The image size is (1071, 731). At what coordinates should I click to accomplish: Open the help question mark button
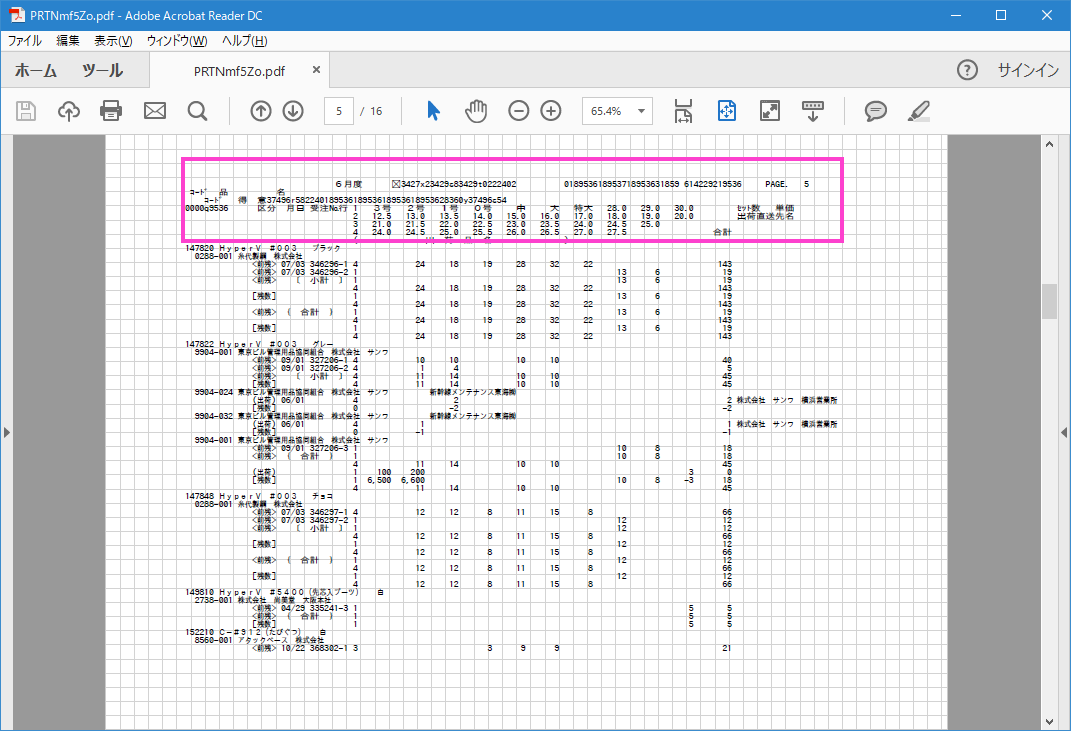tap(967, 70)
